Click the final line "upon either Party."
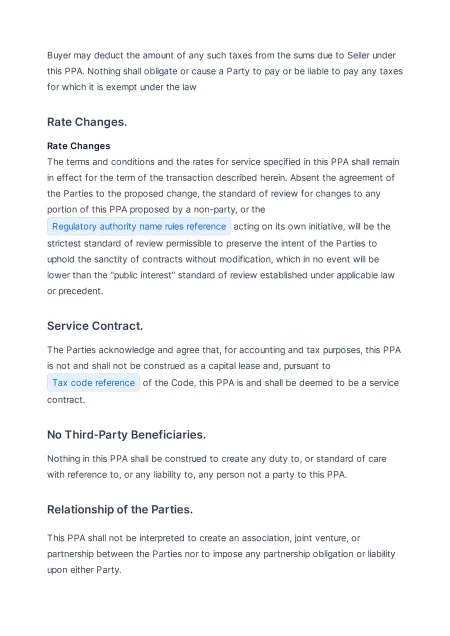The height and width of the screenshot is (636, 450). [x=84, y=569]
